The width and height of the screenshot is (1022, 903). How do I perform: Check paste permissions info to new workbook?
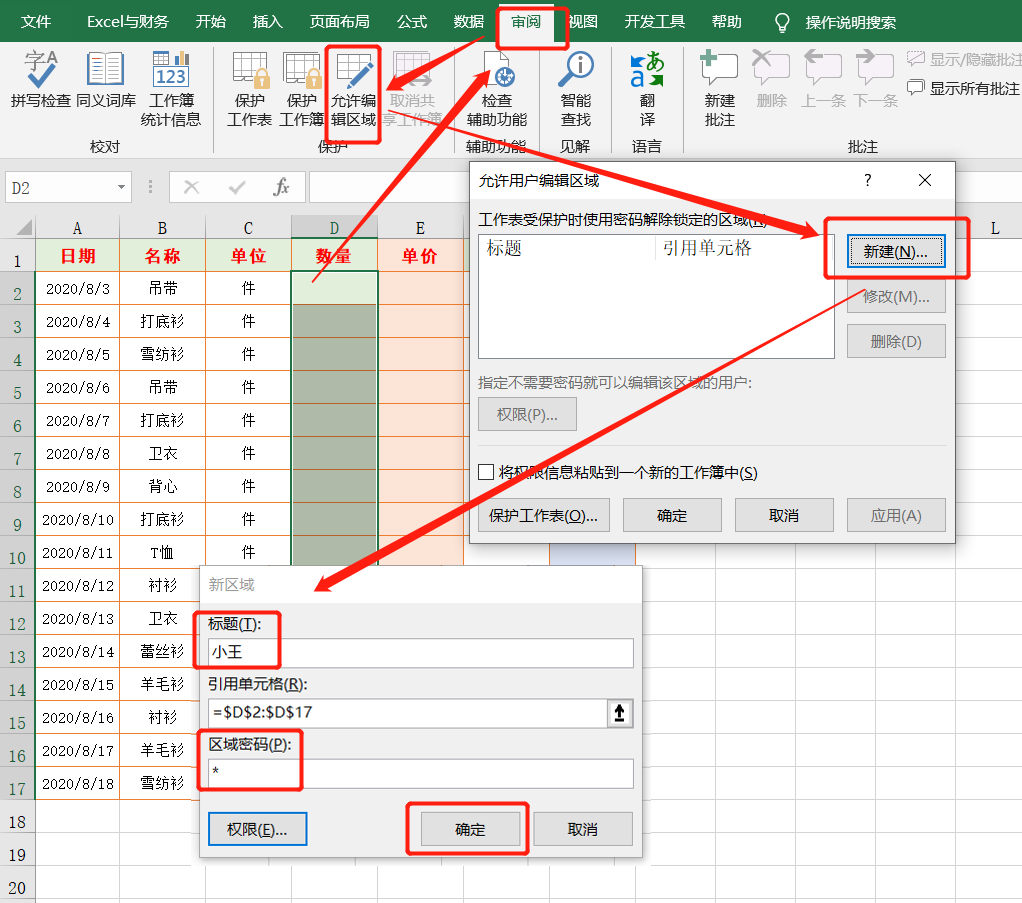pos(486,472)
